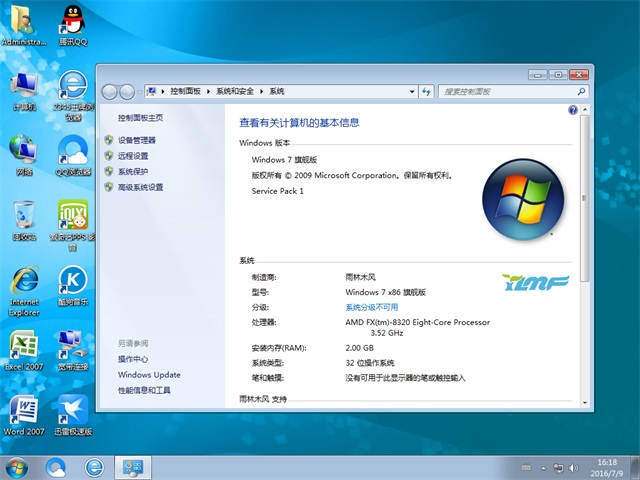640x480 pixels.
Task: Click the Show Desktop strip
Action: [635, 468]
